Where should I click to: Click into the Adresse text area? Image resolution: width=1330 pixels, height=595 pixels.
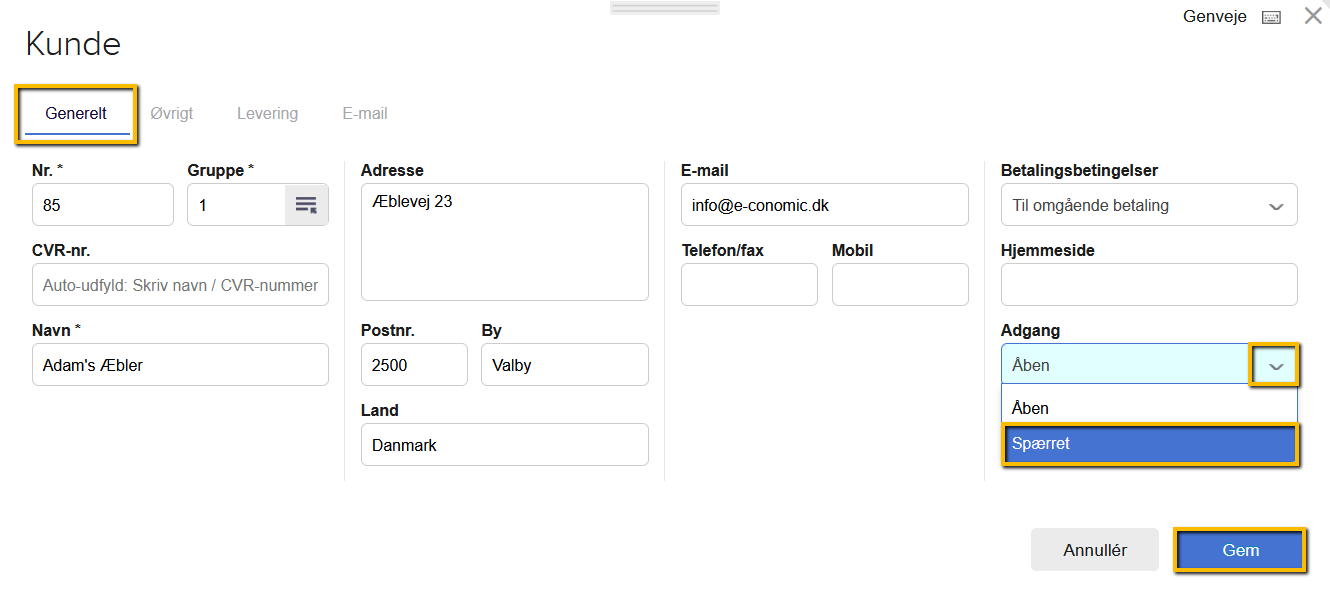504,242
